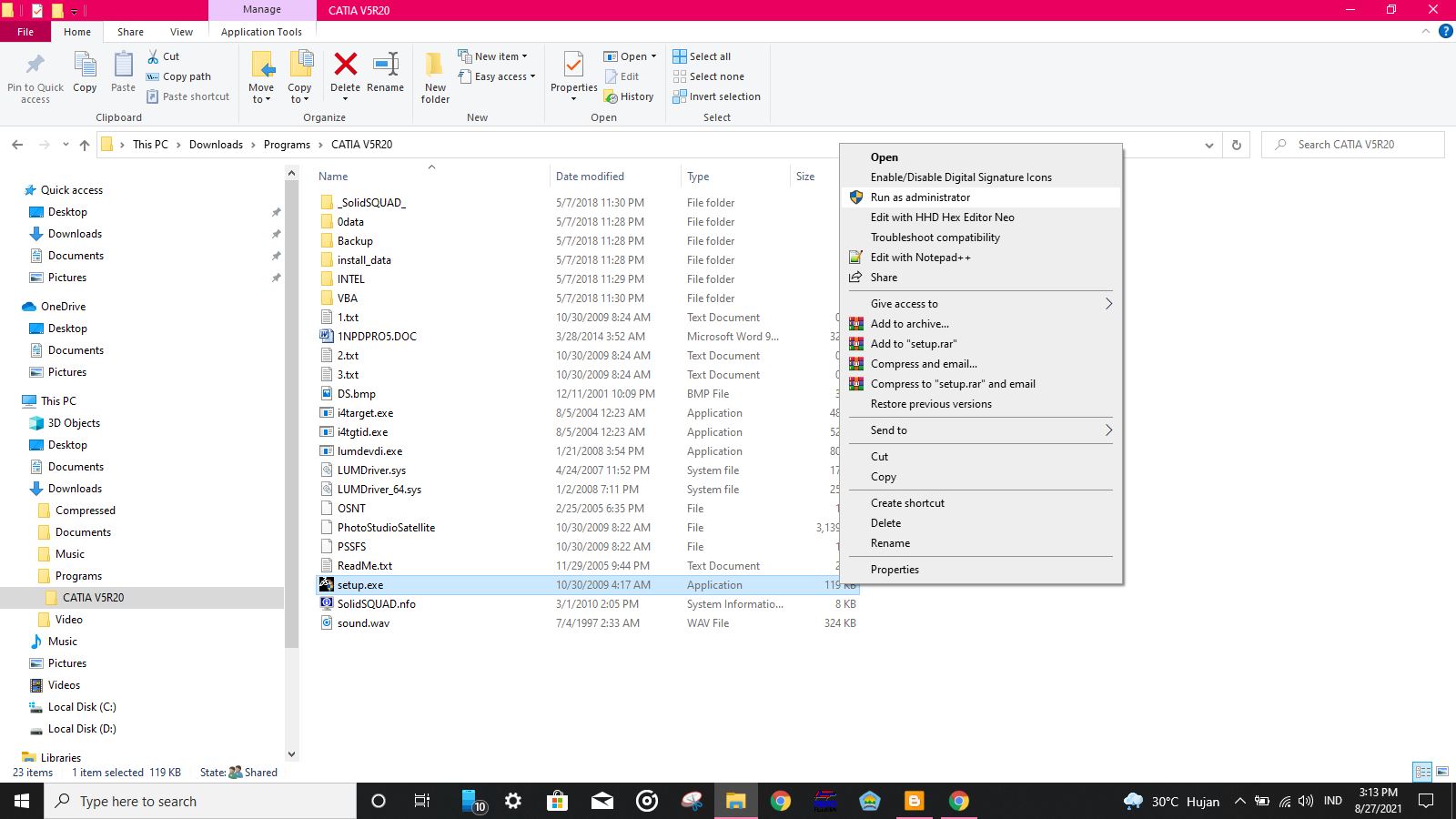
Task: Expand Give access to submenu
Action: click(981, 304)
